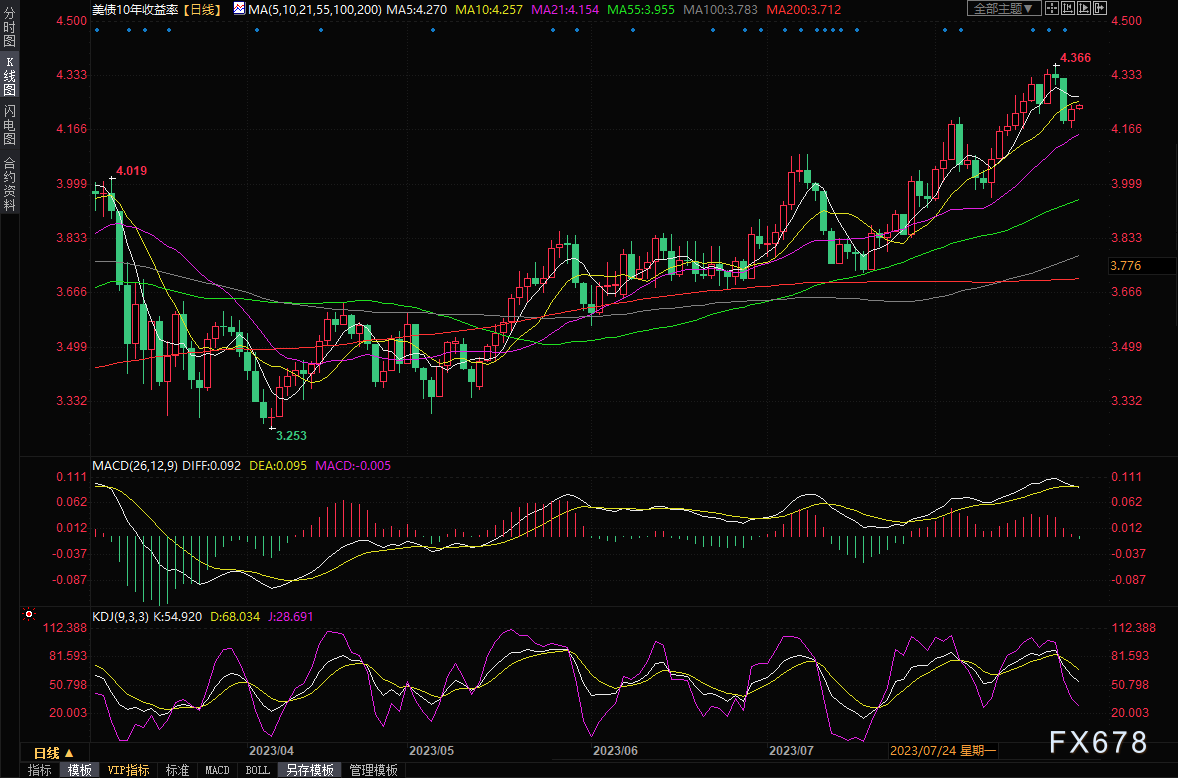Viewport: 1178px width, 778px height.
Task: Switch to 标准 template
Action: 177,770
